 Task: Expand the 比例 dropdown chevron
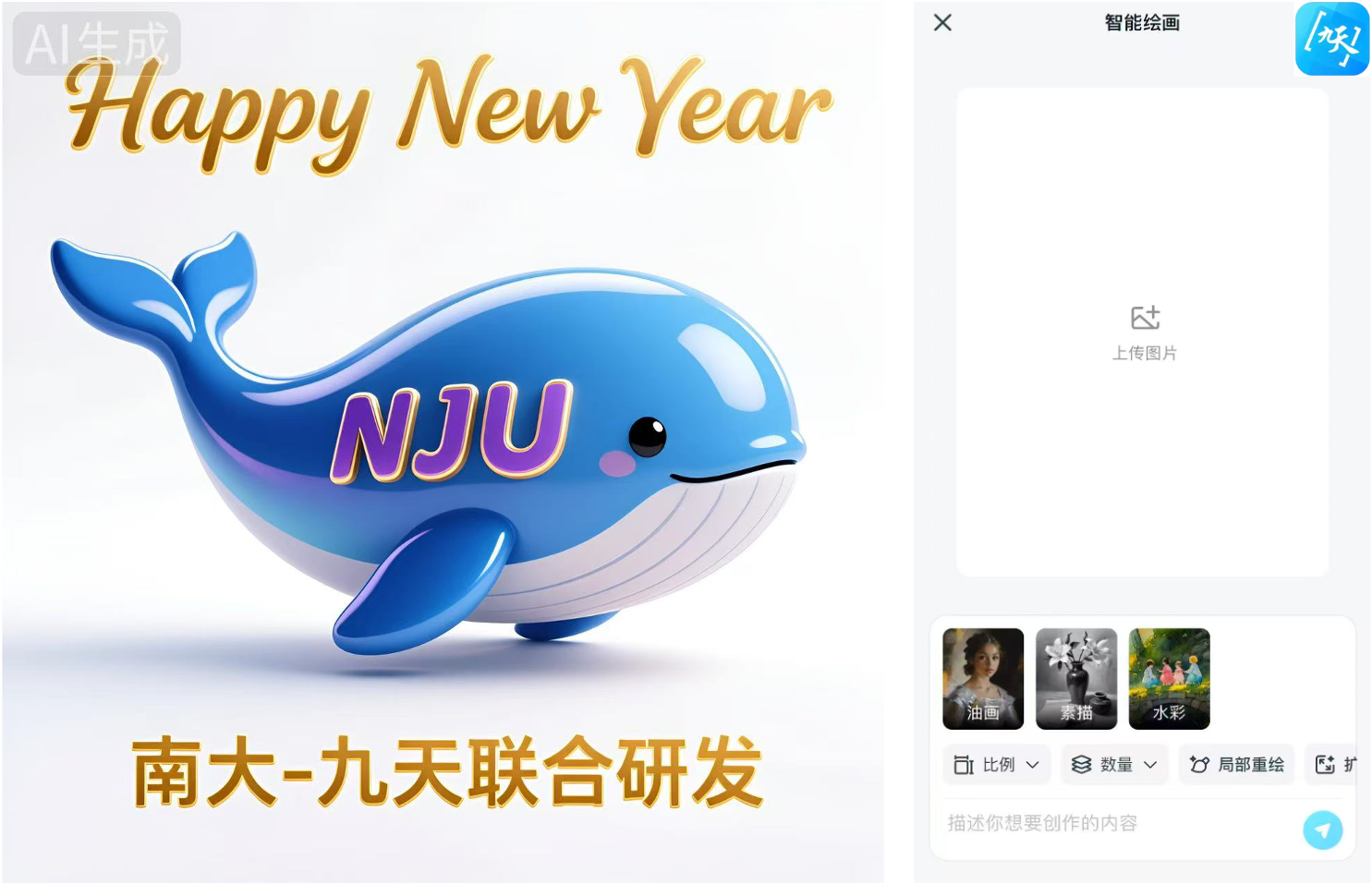click(x=1033, y=765)
